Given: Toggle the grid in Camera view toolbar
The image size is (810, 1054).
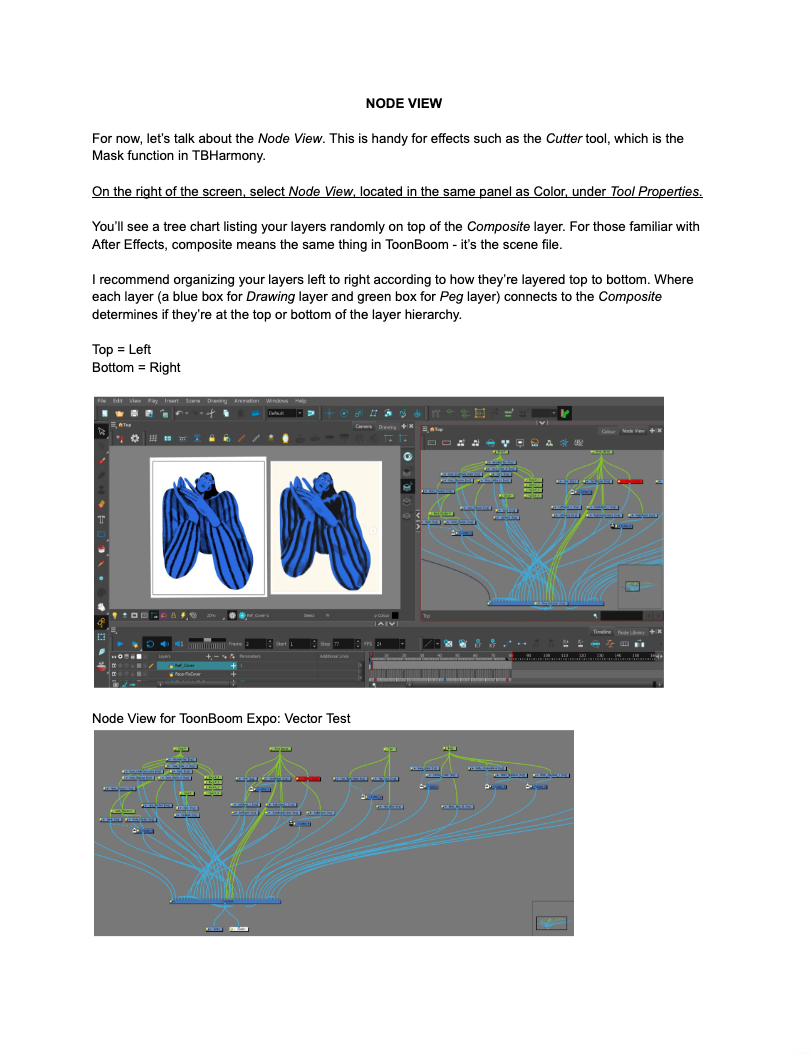Looking at the screenshot, I should [x=153, y=439].
